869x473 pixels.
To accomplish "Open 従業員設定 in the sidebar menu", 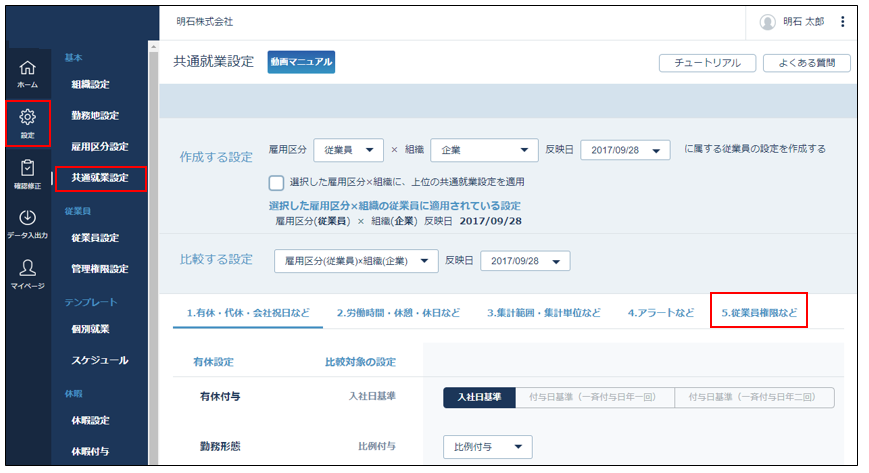I will tap(95, 238).
